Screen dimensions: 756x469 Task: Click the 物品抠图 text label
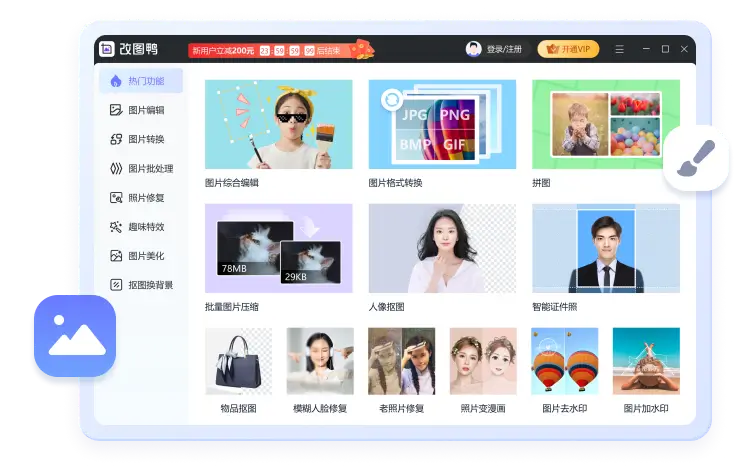238,408
